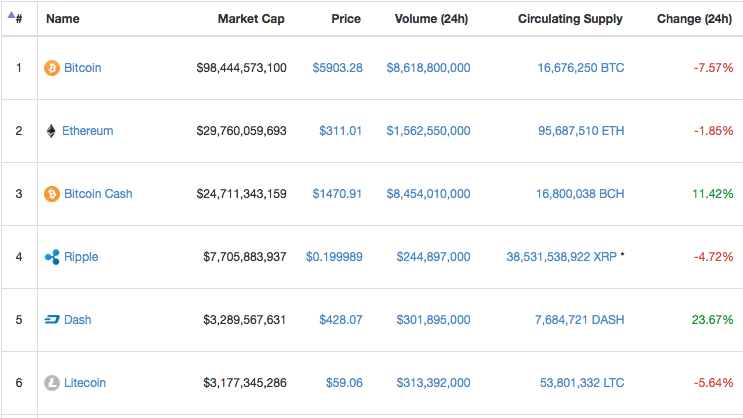Click supply 16,800,038 BCH

[580, 194]
